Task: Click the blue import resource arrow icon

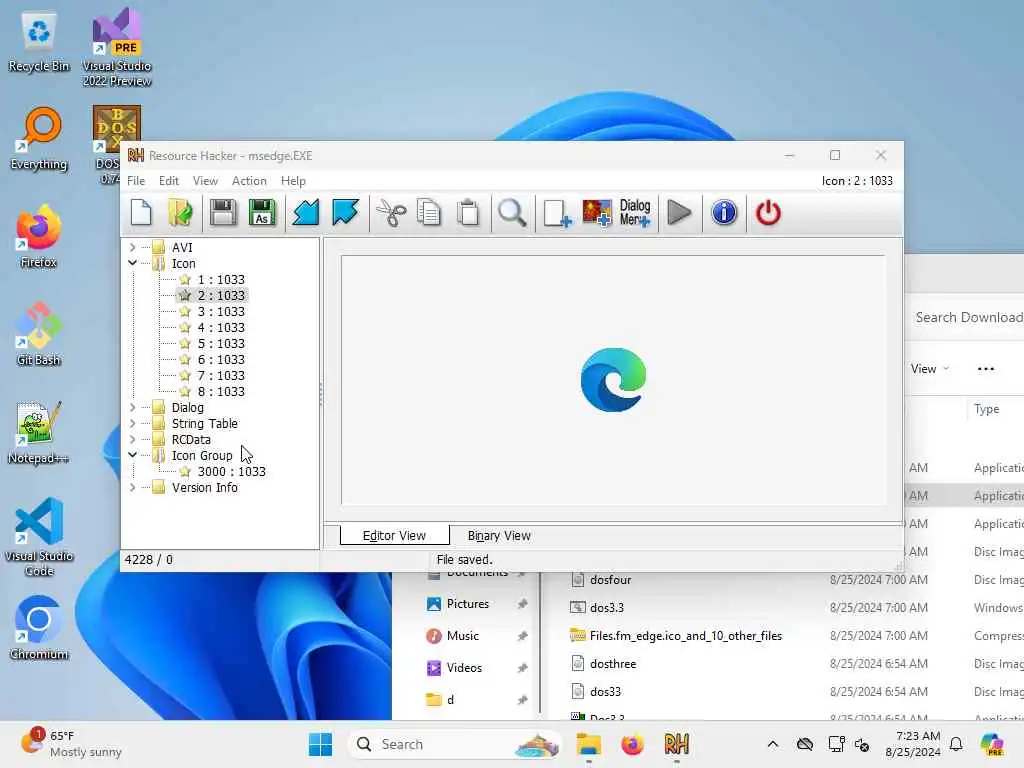Action: click(345, 213)
